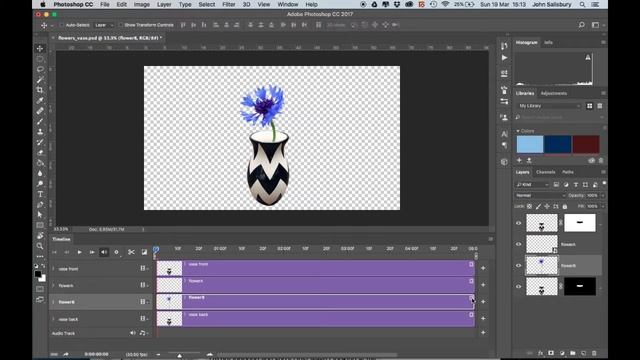The image size is (640, 360).
Task: Select the Eyedropper tool
Action: [40, 100]
